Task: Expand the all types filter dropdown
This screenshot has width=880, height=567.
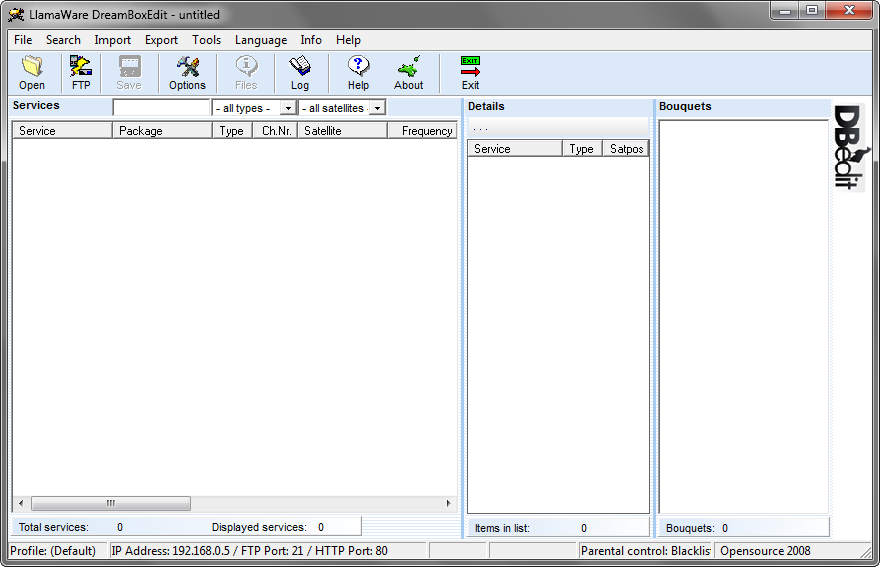Action: (x=288, y=108)
